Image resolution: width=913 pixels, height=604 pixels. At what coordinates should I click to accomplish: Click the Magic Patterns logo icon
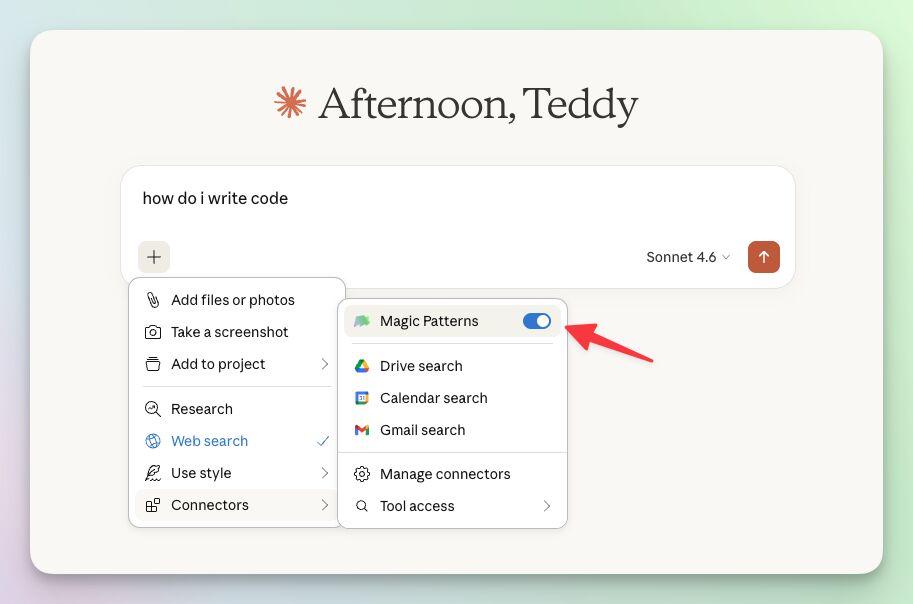click(x=362, y=321)
